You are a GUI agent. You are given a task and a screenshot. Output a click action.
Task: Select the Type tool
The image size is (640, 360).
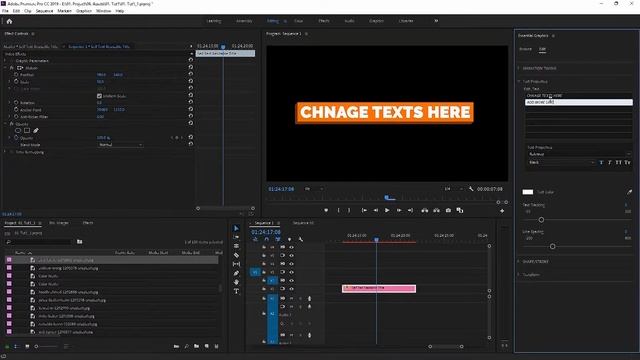(x=236, y=291)
